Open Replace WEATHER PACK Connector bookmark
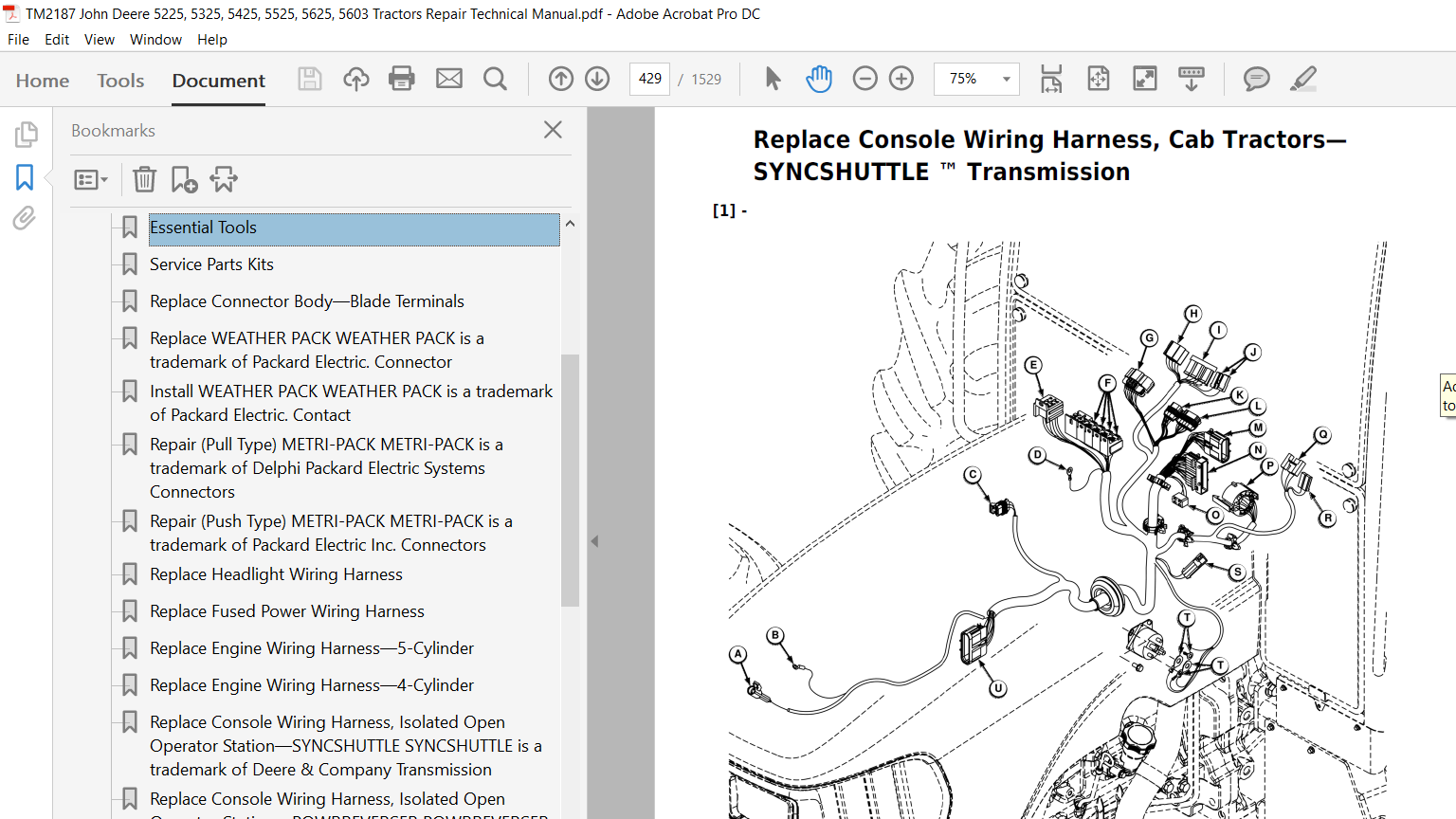 (x=317, y=350)
